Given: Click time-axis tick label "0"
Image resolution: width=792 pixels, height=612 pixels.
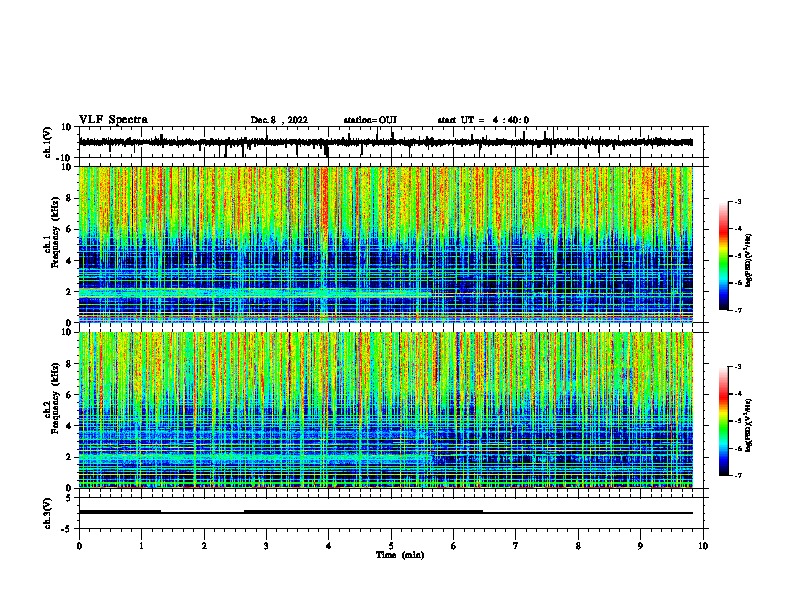Looking at the screenshot, I should (x=79, y=546).
